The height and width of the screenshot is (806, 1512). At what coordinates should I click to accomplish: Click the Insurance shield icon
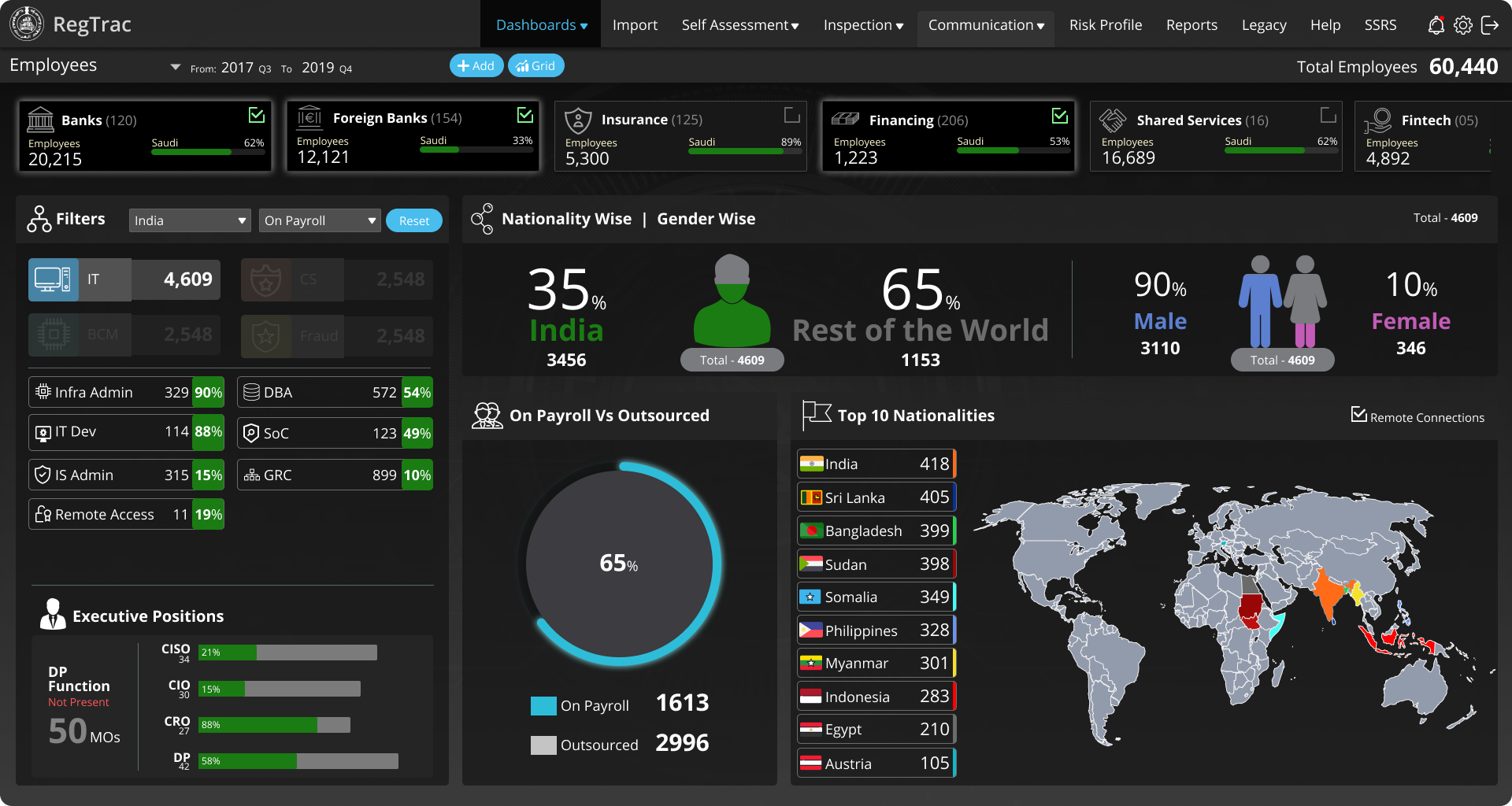(x=578, y=120)
